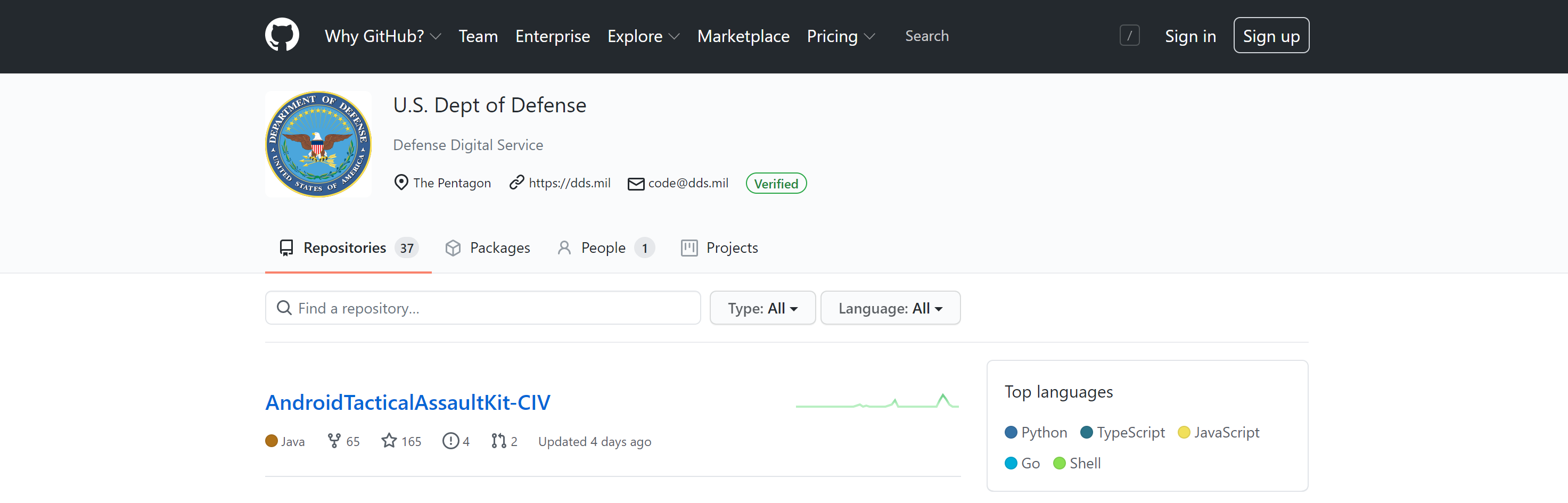
Task: Open the Department of Defense seal avatar
Action: point(318,144)
